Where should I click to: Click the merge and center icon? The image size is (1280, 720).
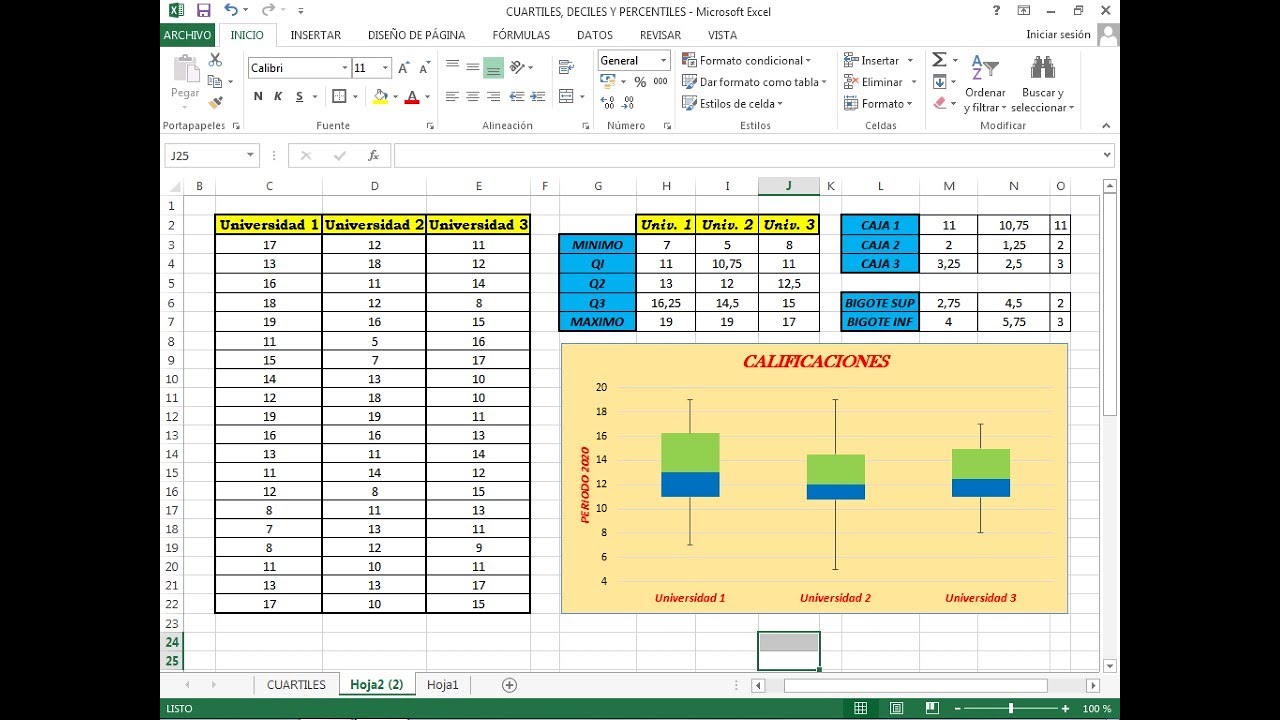566,97
